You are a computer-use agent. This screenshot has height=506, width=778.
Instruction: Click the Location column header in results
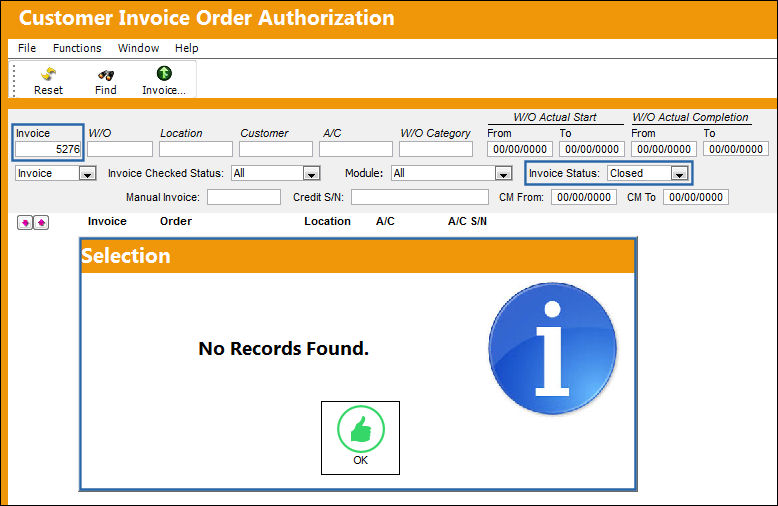[x=327, y=221]
